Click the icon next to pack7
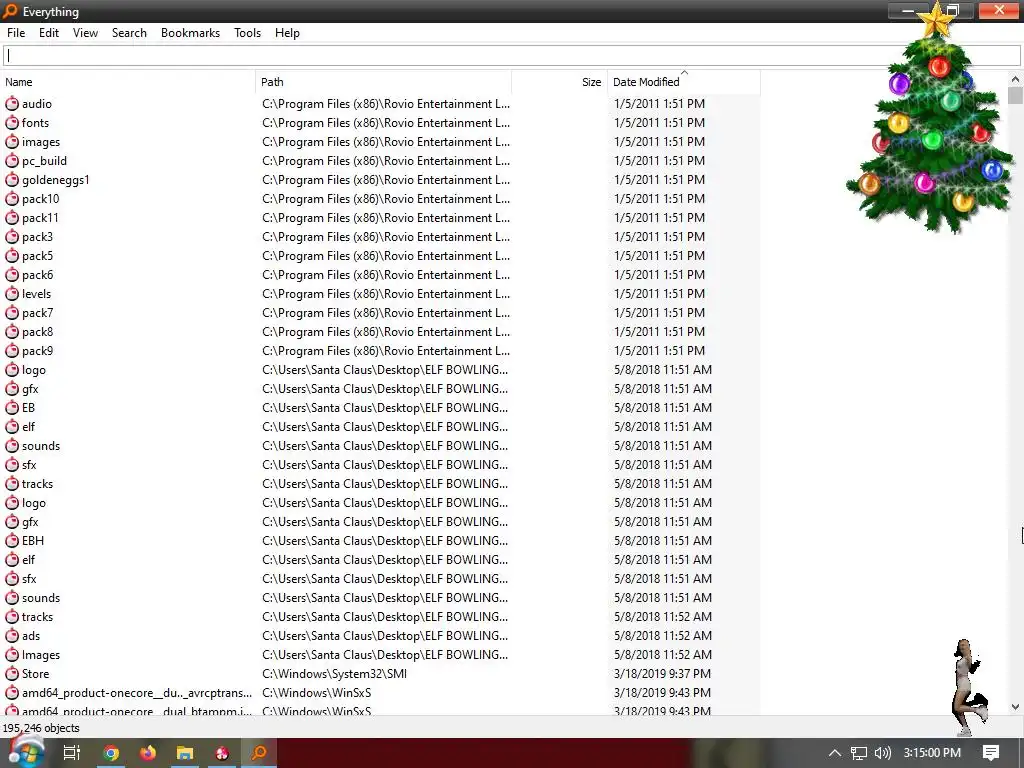1024x768 pixels. [x=12, y=312]
